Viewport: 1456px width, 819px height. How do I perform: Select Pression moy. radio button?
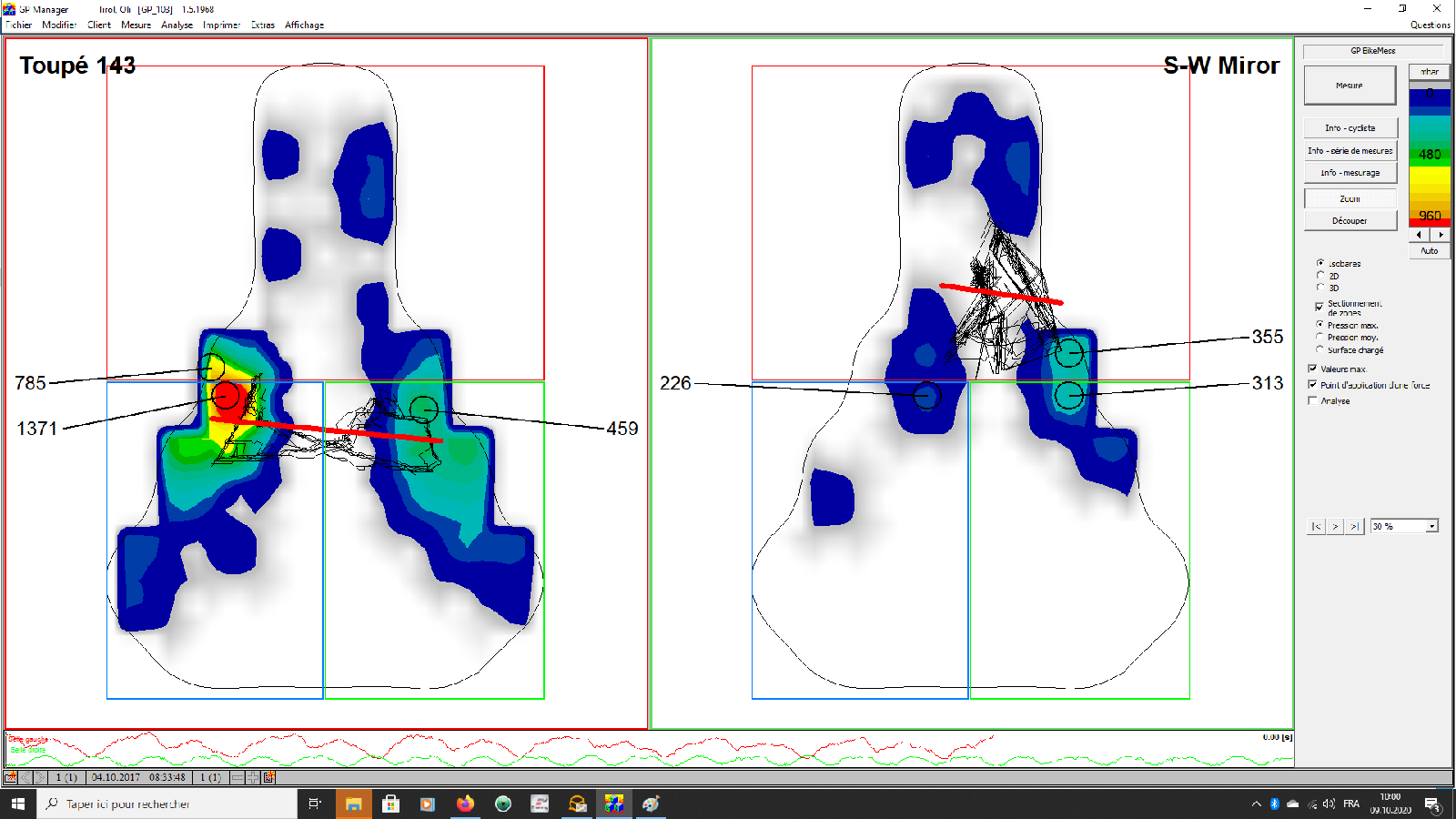(x=1320, y=337)
